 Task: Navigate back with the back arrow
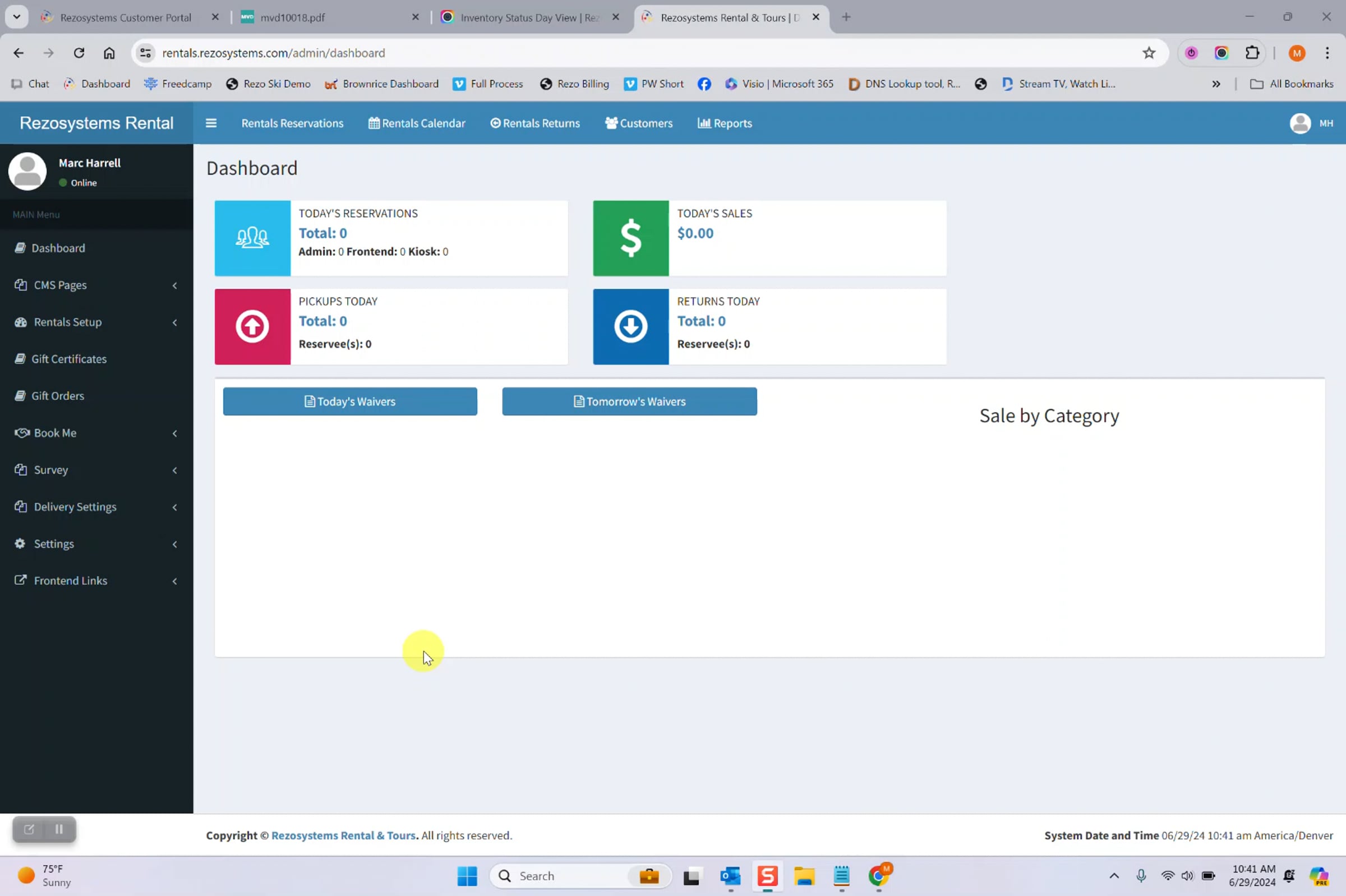coord(19,53)
